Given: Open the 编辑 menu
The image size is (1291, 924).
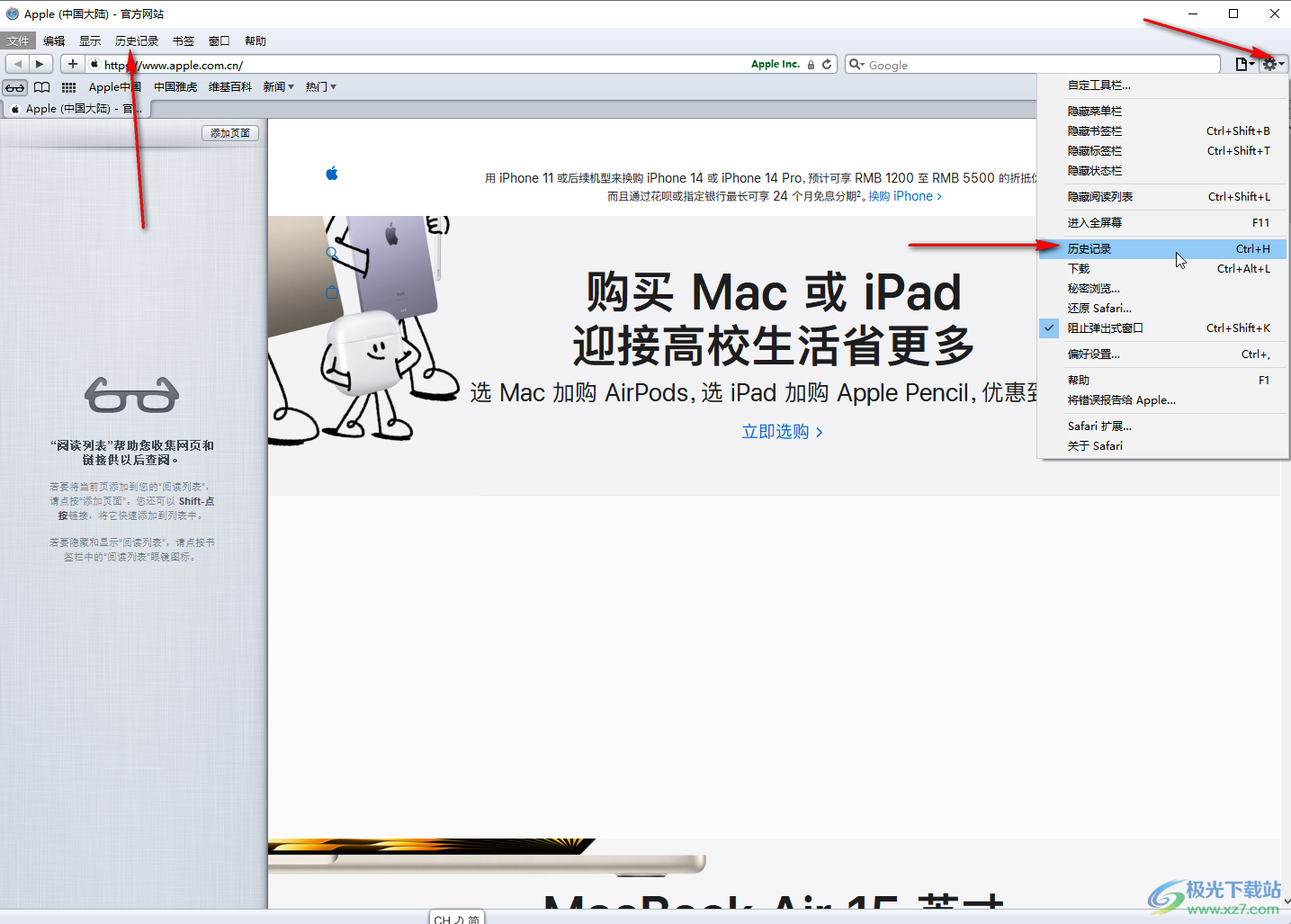Looking at the screenshot, I should [54, 41].
